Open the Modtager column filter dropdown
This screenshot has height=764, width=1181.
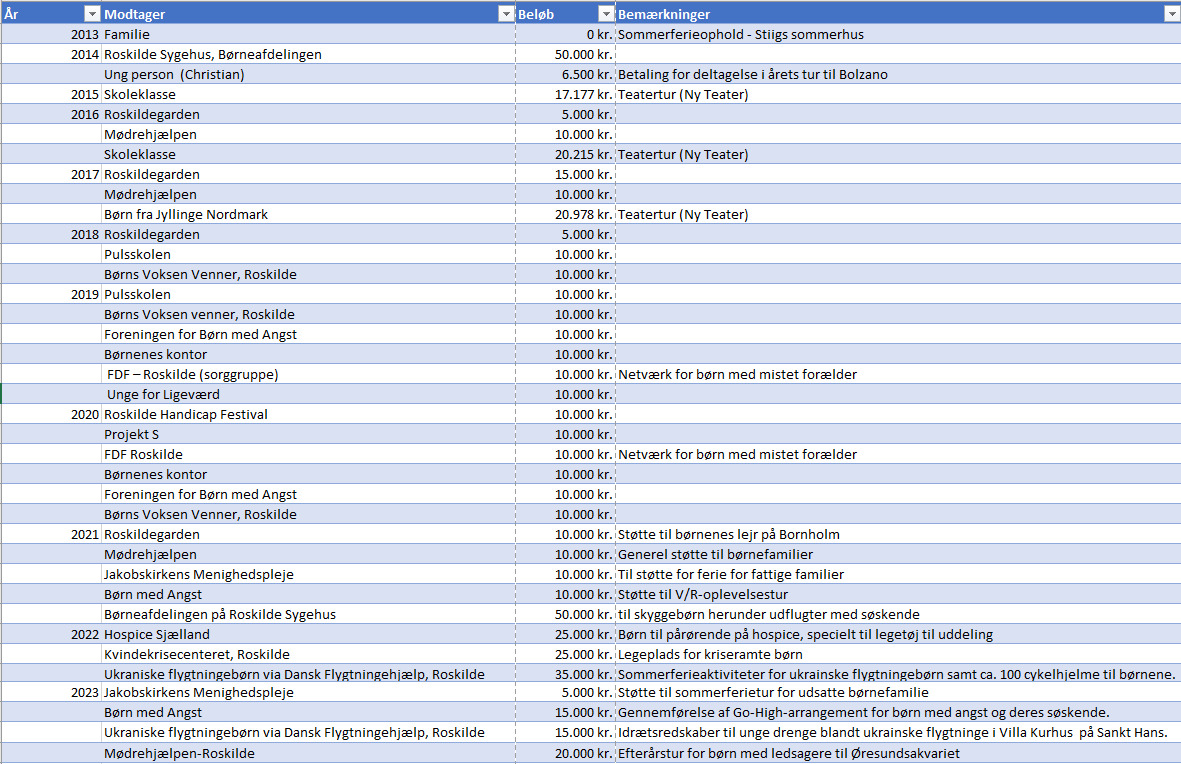pos(506,14)
